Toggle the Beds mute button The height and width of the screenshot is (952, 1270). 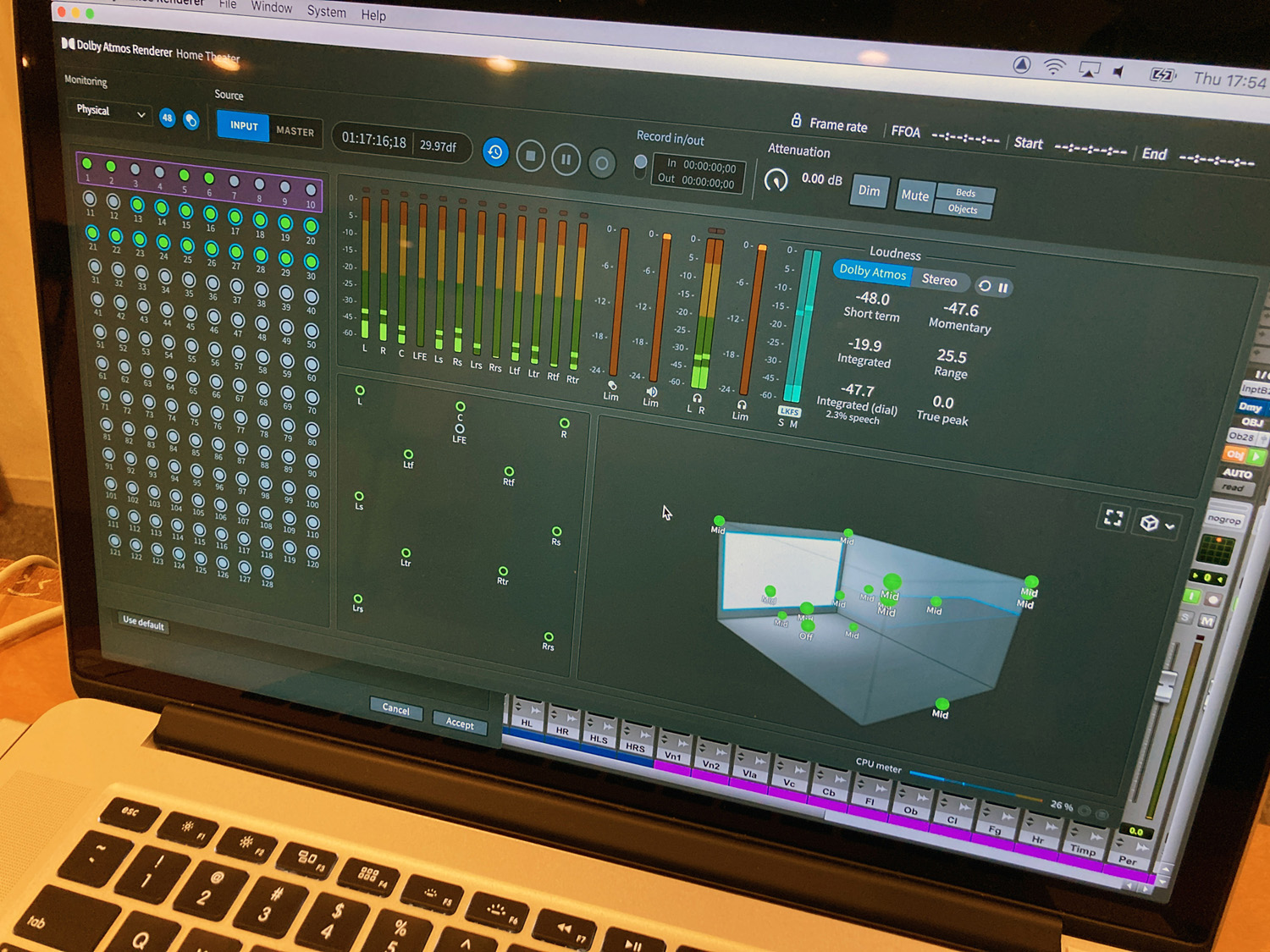[965, 193]
